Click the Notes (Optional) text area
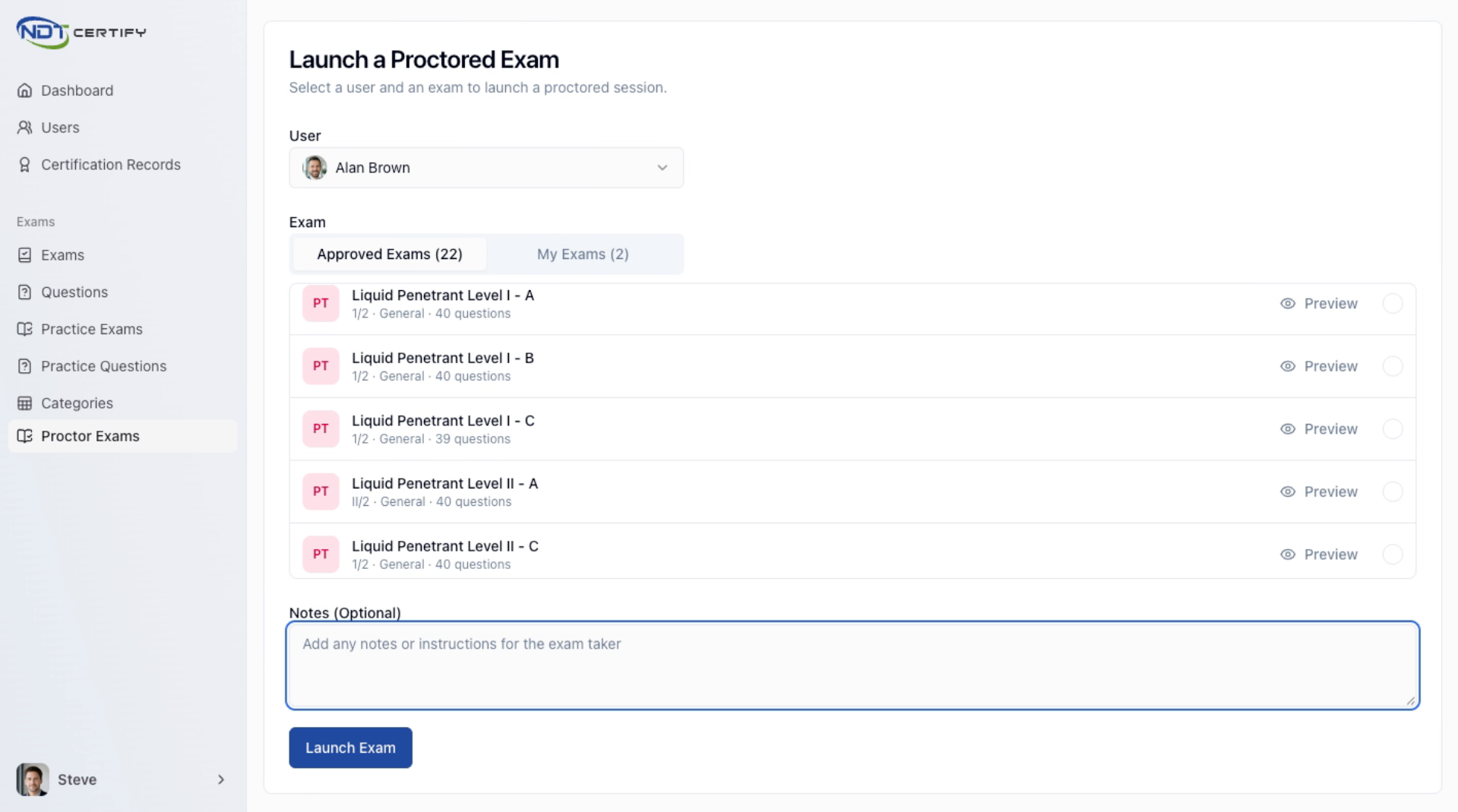Screen dimensions: 1458x812 coord(852,665)
